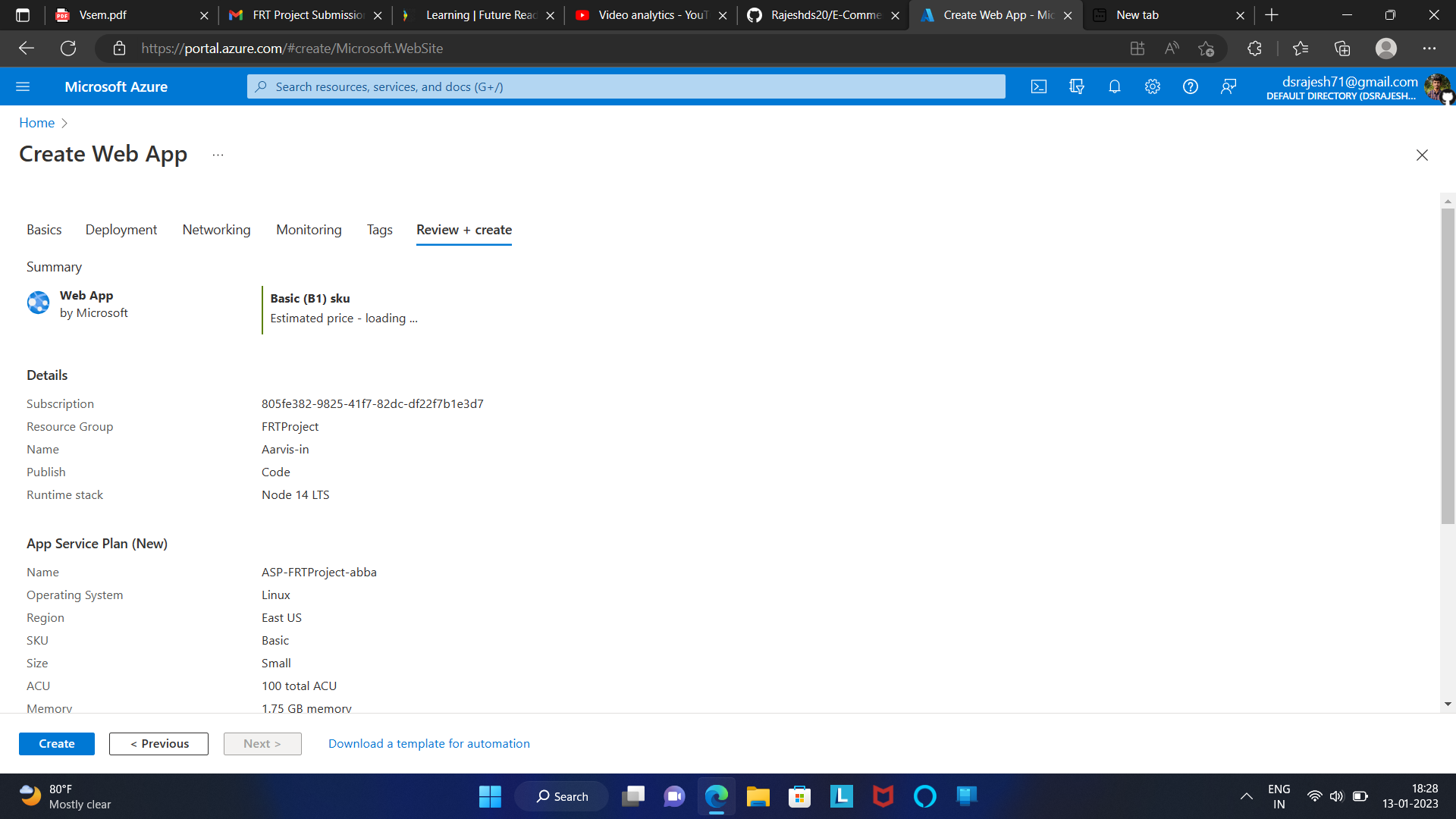The width and height of the screenshot is (1456, 819).
Task: Click the Web App globe icon in Summary
Action: pyautogui.click(x=38, y=303)
